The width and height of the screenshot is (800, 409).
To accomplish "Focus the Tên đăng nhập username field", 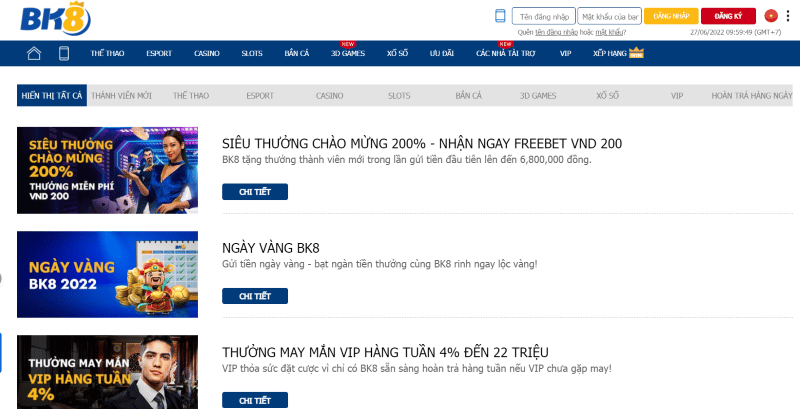I will point(544,16).
